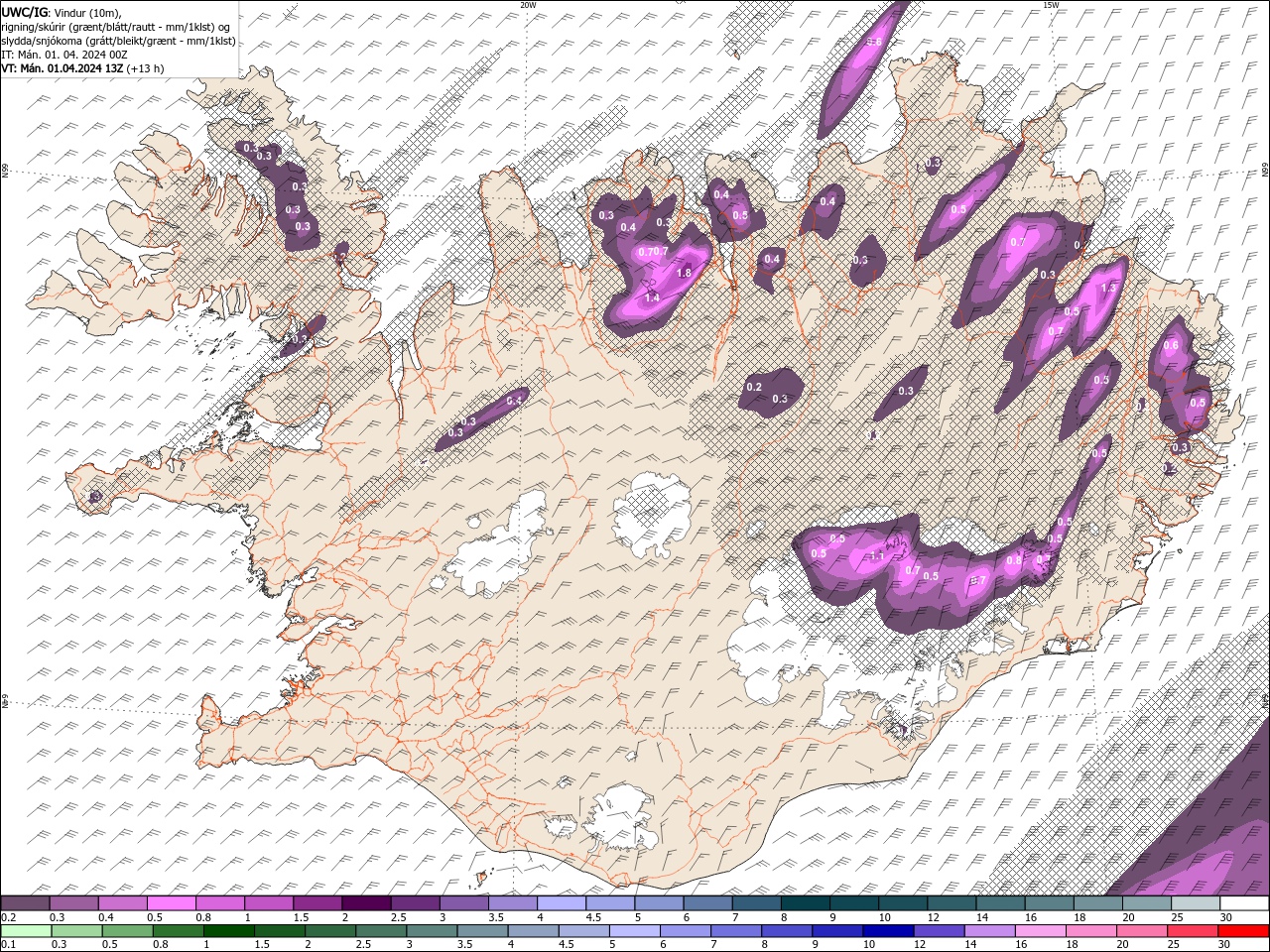Click the "0.8" value in the southern snow band
1270x952 pixels.
coord(1013,561)
